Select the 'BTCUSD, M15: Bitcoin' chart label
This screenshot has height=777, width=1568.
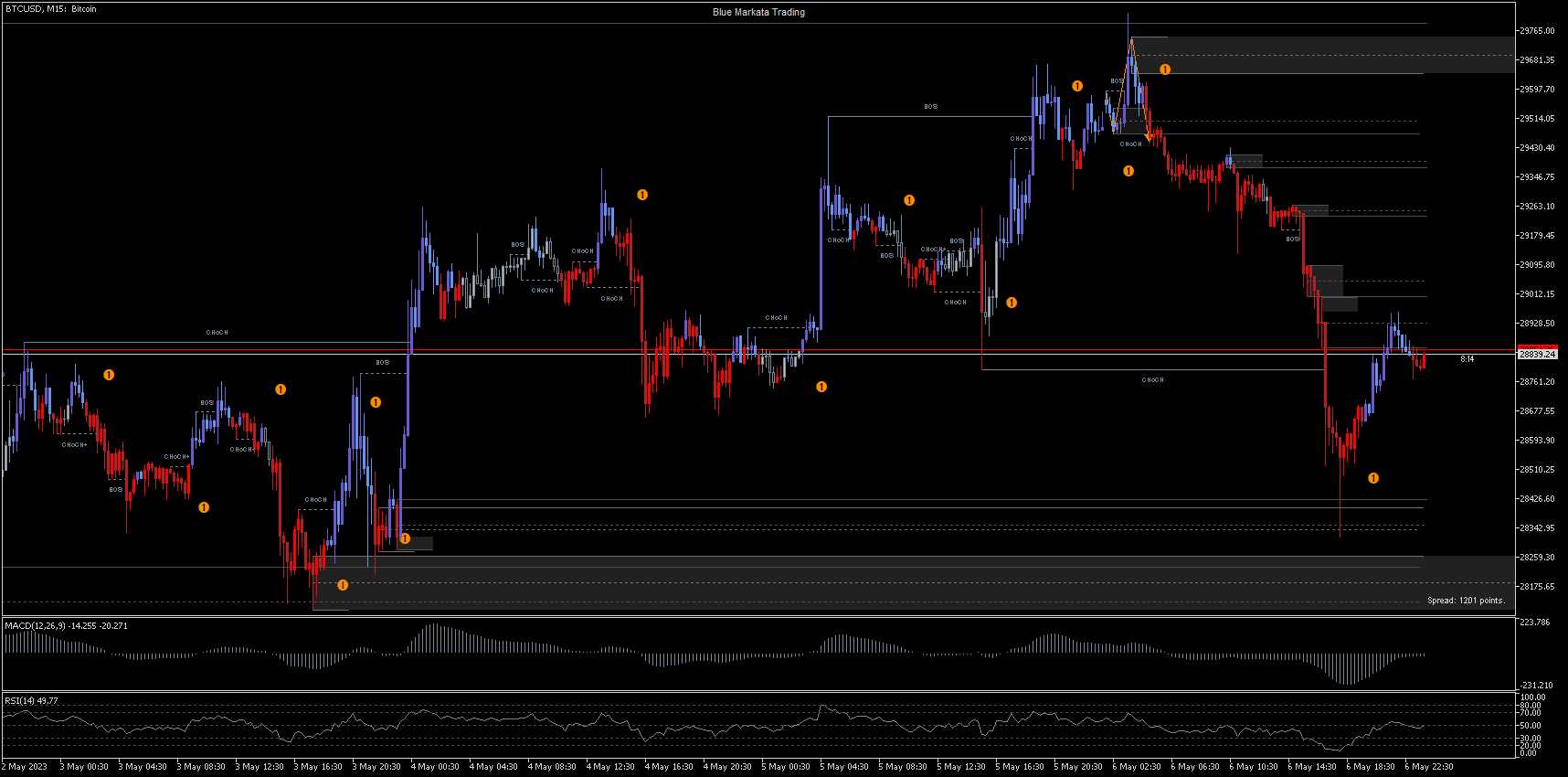click(x=50, y=9)
